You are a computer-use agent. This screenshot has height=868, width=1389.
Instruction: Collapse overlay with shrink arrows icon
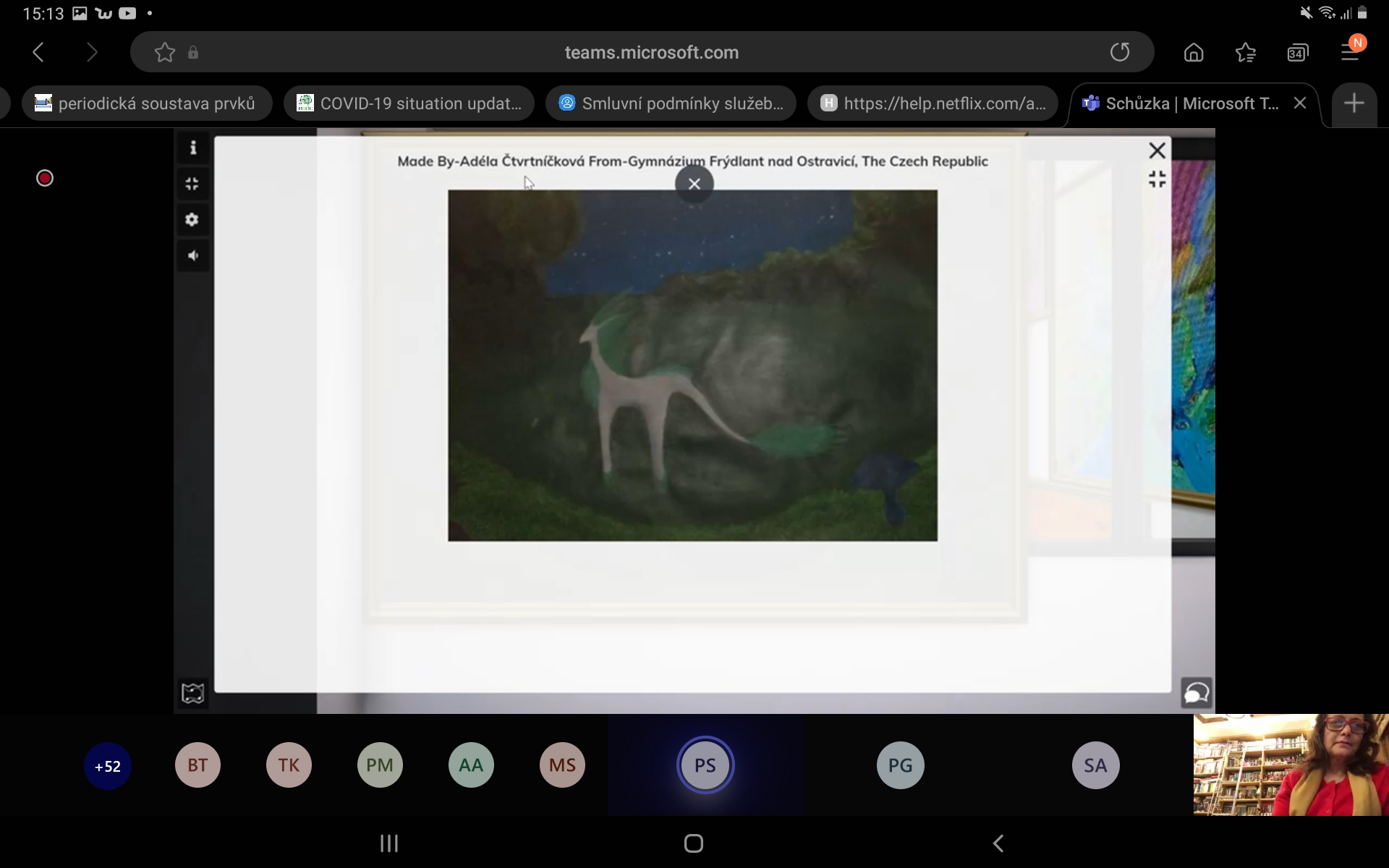tap(1157, 179)
